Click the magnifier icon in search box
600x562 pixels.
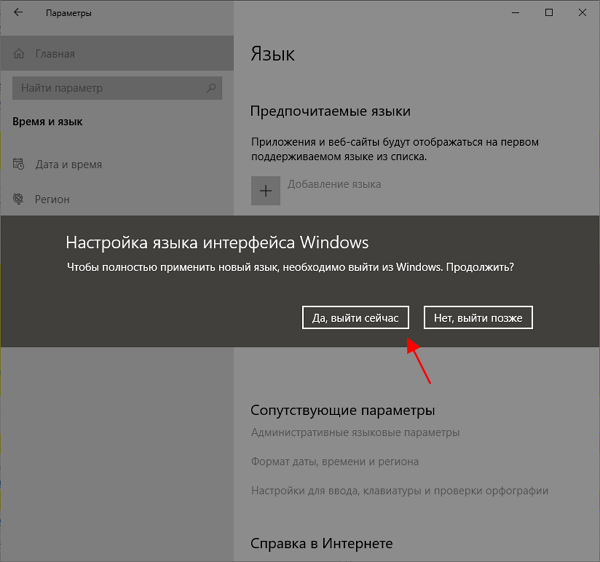pos(211,88)
